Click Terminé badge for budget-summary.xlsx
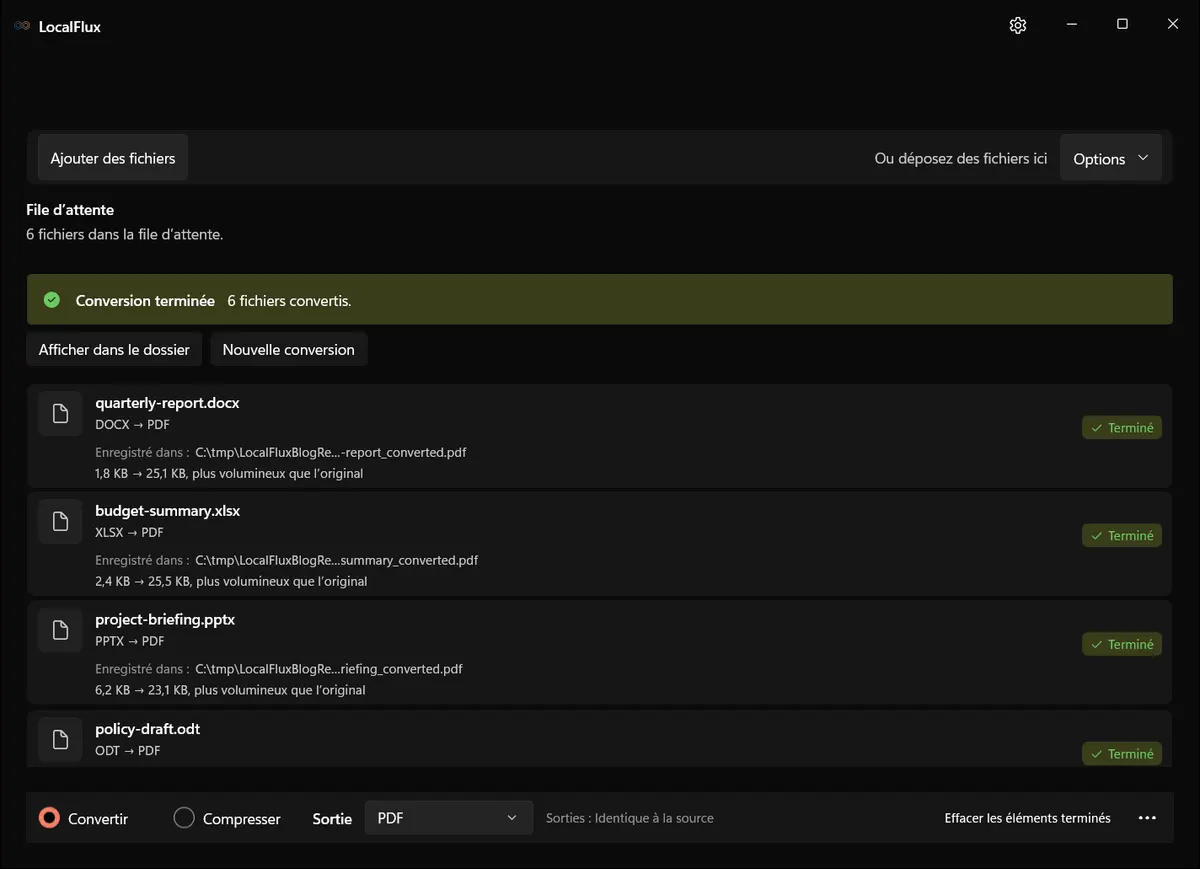This screenshot has width=1200, height=869. [x=1121, y=536]
